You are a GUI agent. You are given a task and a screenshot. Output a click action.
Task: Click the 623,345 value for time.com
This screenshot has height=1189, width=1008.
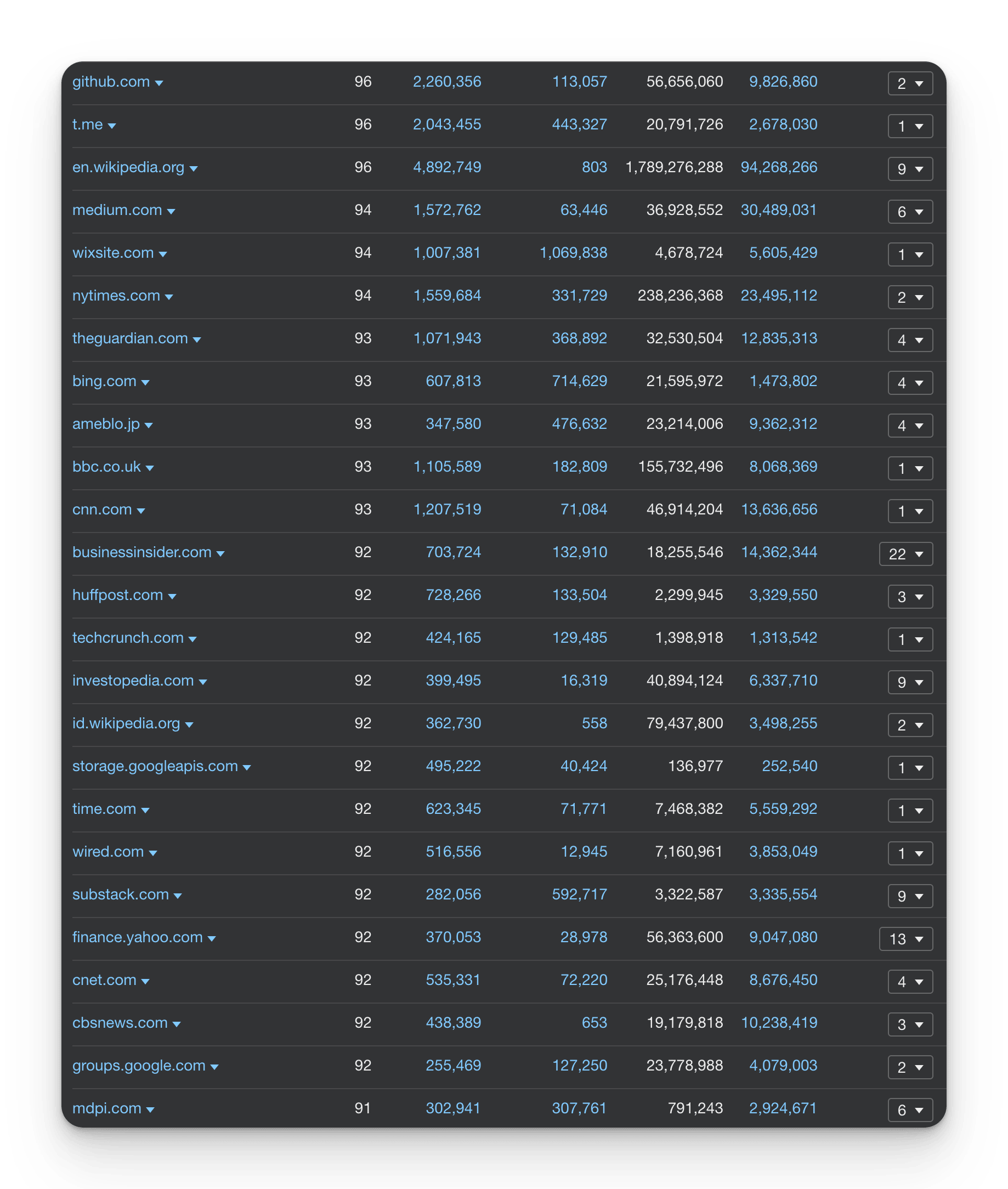pyautogui.click(x=453, y=809)
